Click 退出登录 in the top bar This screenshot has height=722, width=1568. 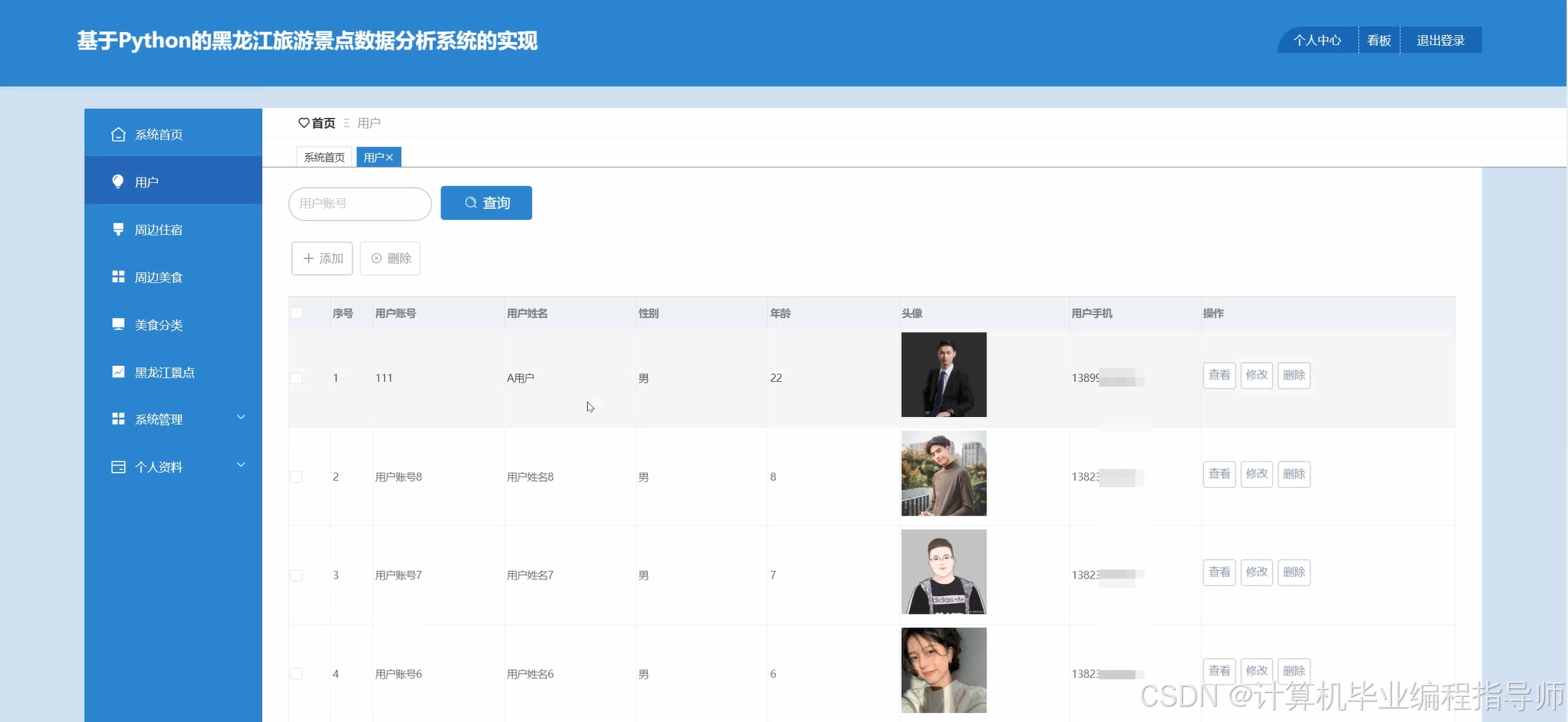(1441, 40)
